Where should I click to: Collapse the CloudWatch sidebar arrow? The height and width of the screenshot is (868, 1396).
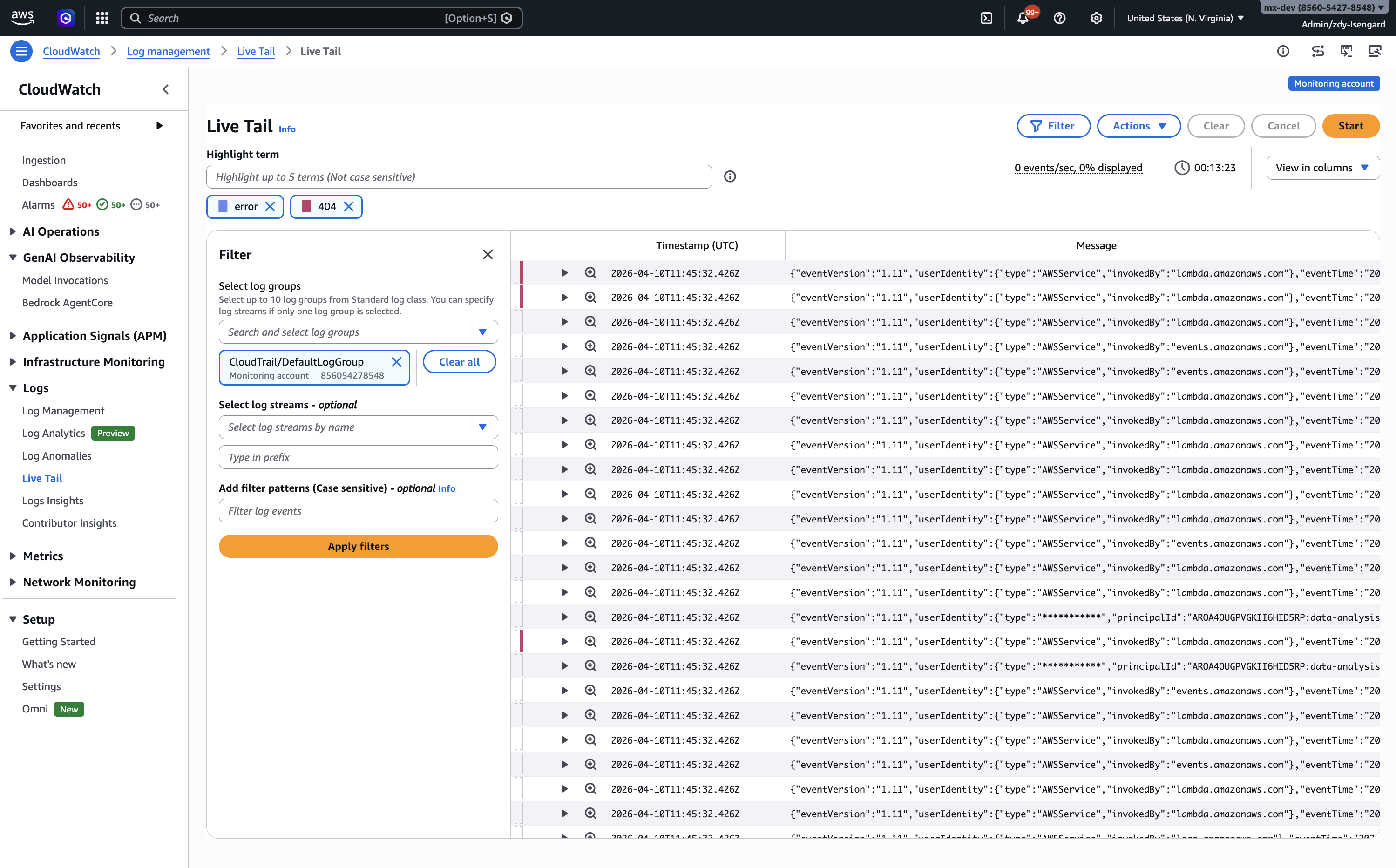click(165, 89)
